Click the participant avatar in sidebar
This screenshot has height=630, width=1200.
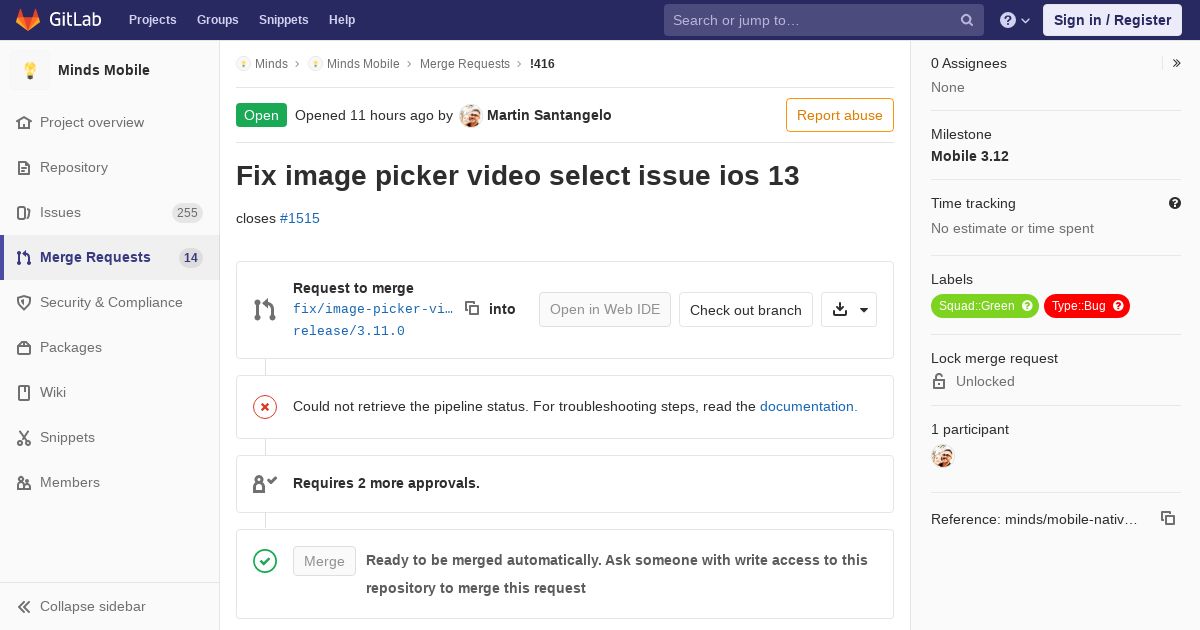942,457
